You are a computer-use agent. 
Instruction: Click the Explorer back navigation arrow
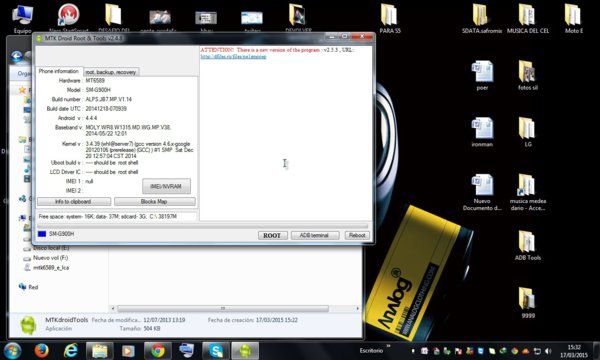point(16,57)
